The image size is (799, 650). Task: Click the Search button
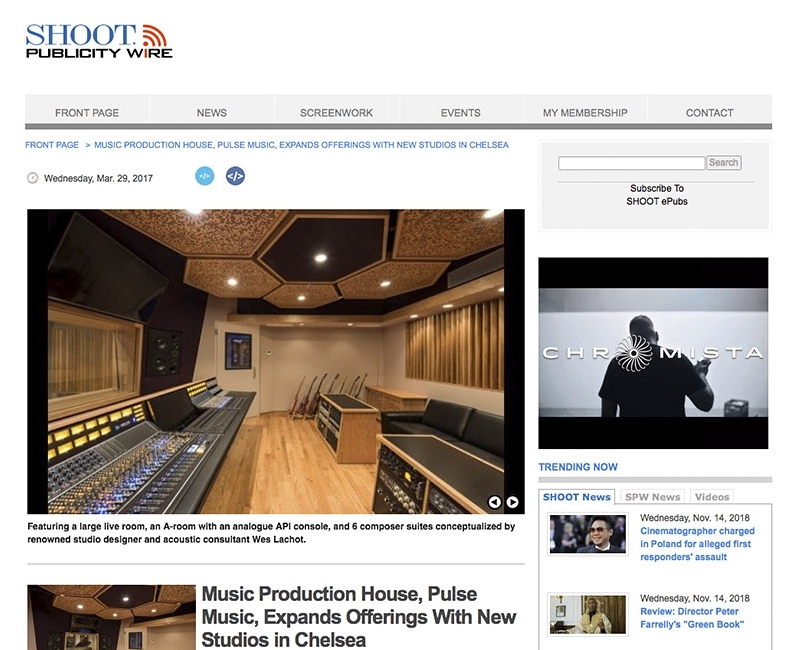(723, 162)
